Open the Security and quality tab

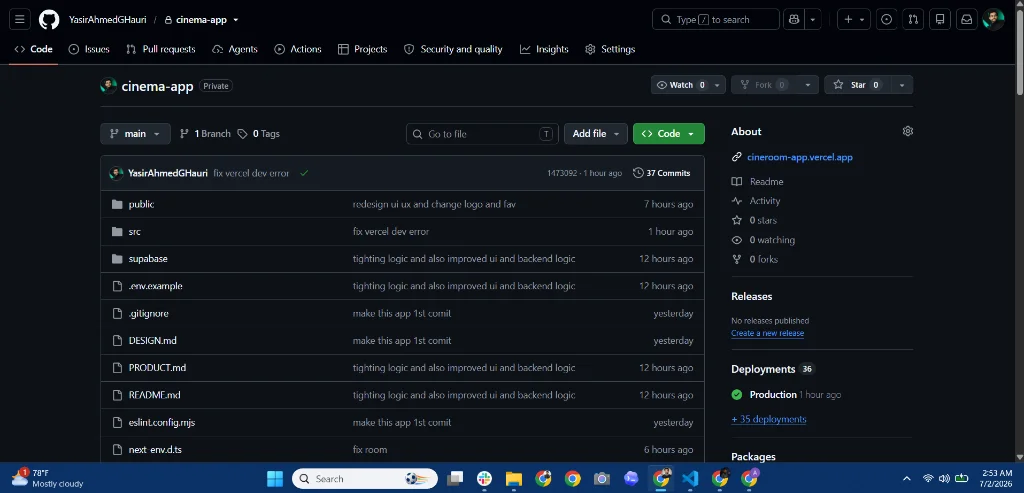click(453, 49)
